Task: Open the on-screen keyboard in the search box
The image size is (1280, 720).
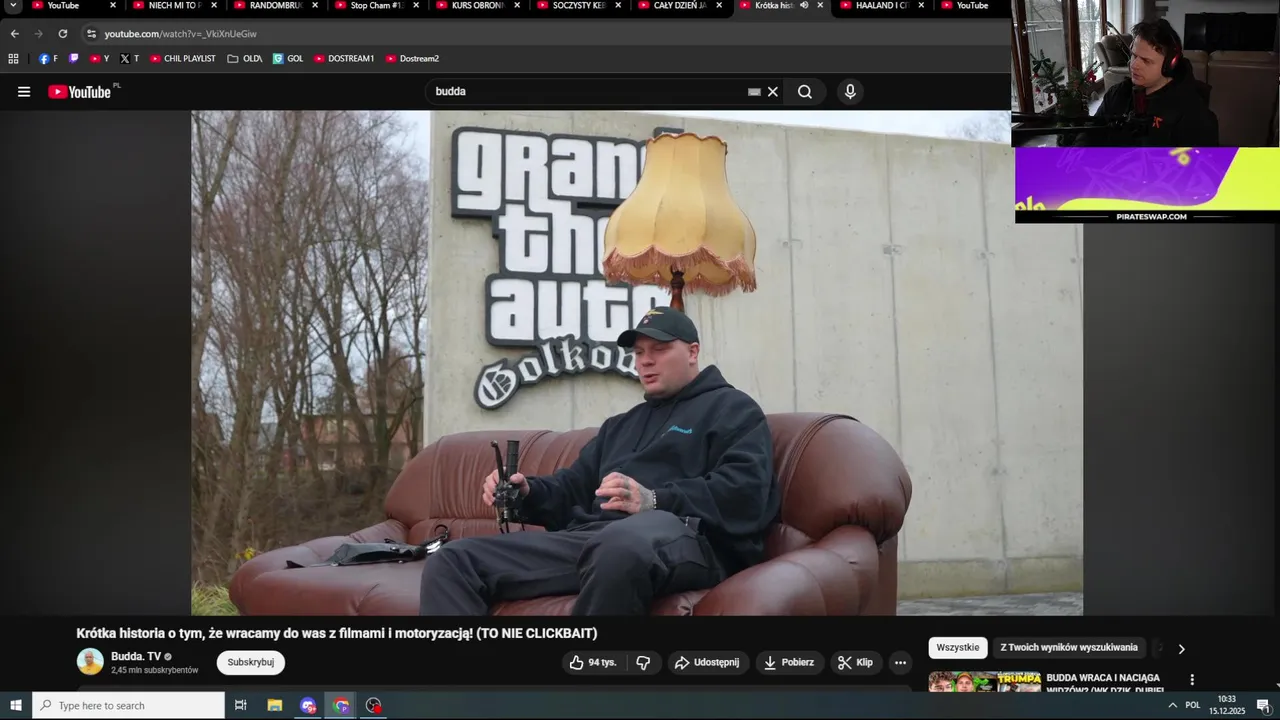Action: pyautogui.click(x=754, y=92)
